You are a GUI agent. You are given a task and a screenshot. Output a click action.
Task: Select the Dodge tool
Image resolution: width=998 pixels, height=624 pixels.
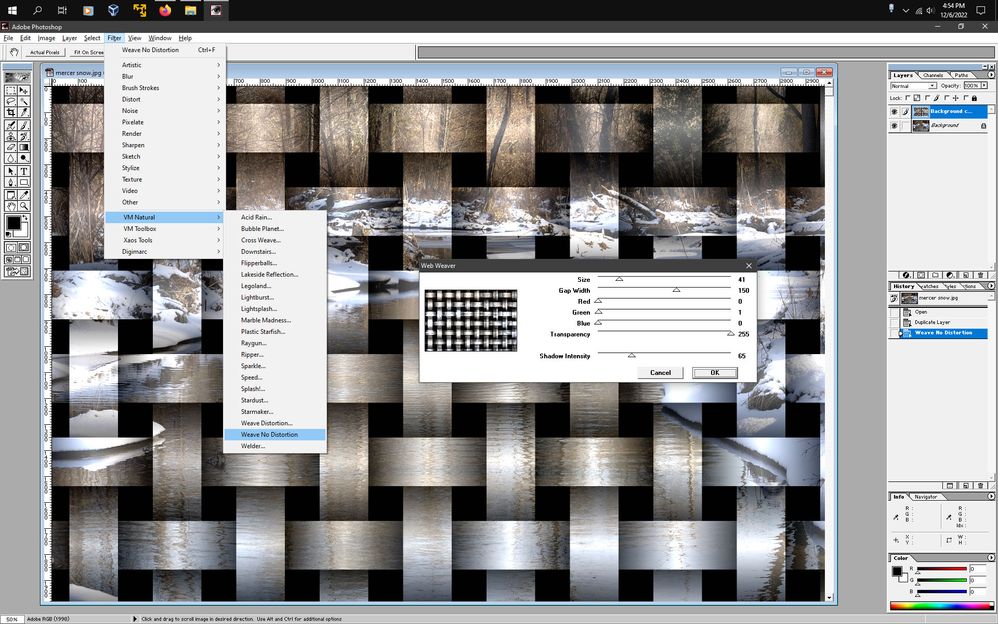tap(24, 158)
